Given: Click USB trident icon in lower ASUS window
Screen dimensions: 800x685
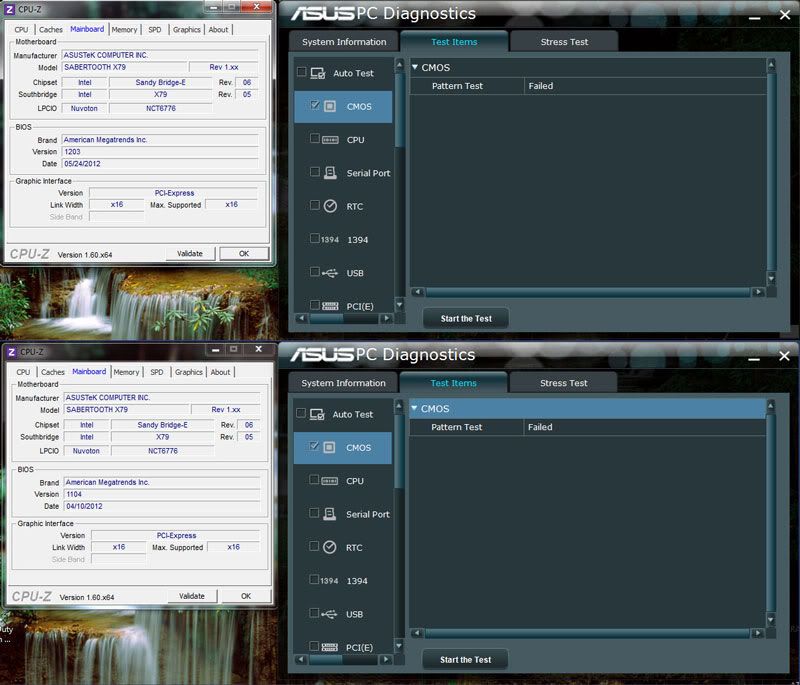Looking at the screenshot, I should tap(330, 614).
